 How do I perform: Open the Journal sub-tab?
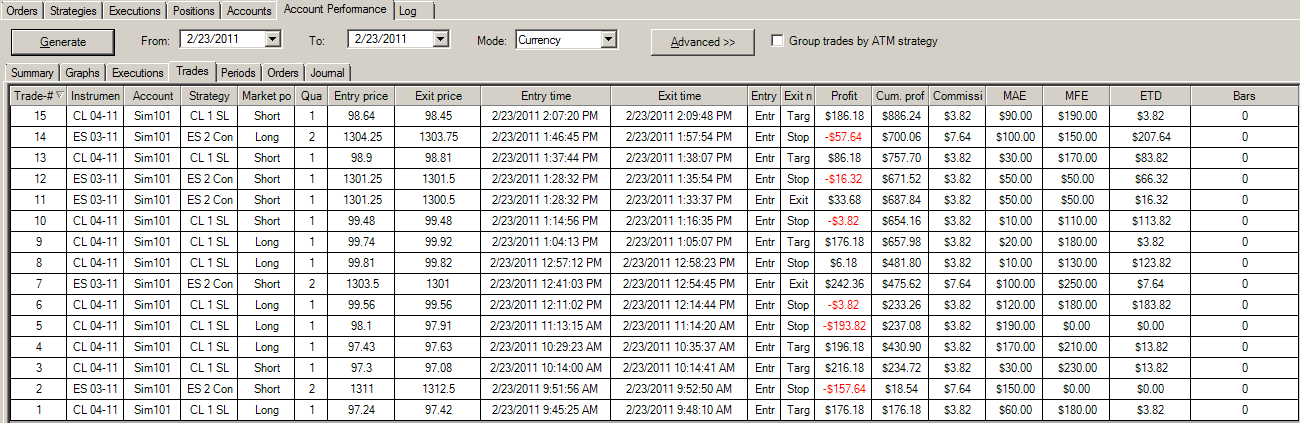coord(327,73)
